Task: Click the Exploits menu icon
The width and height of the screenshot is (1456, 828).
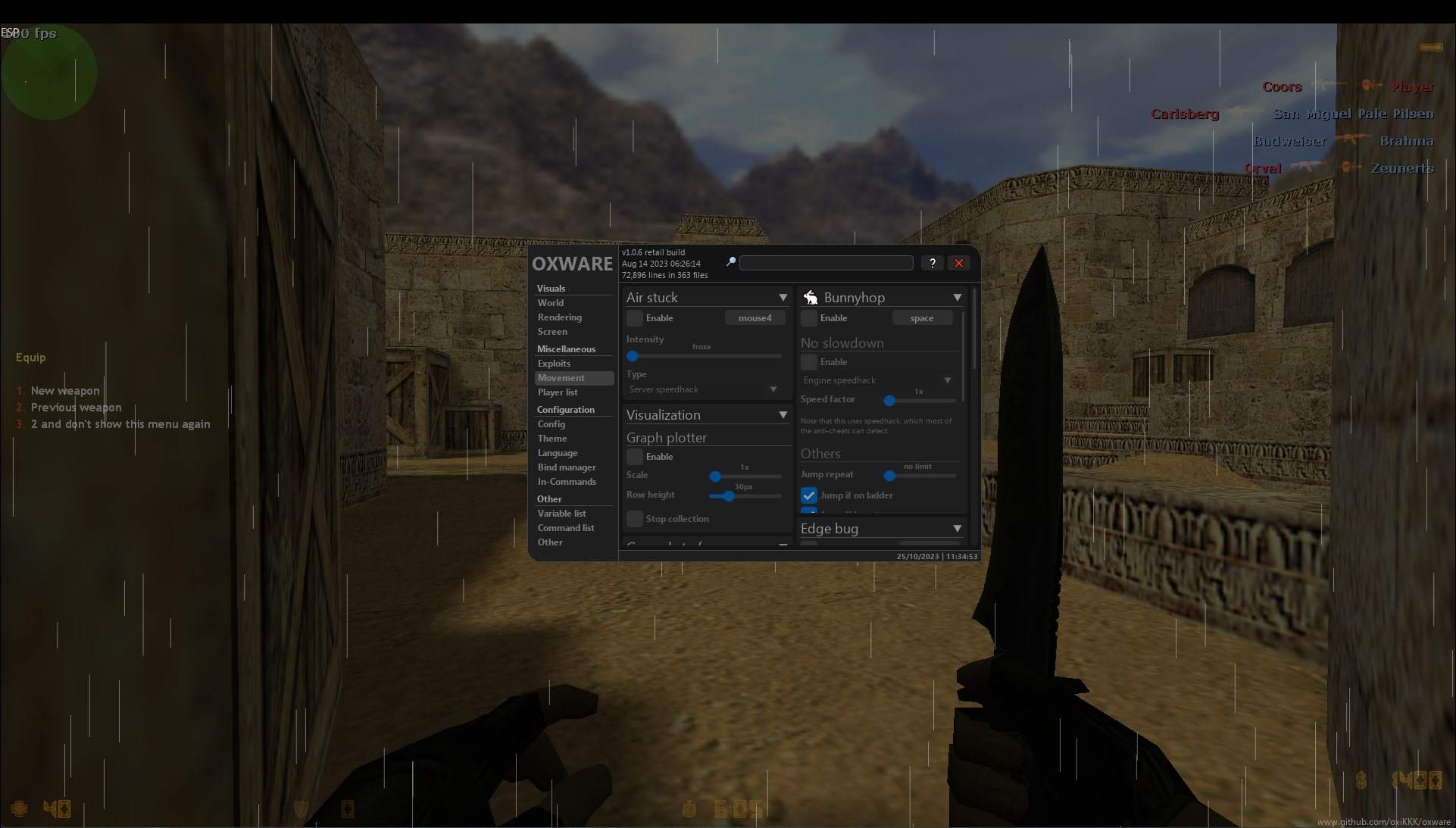Action: [x=554, y=363]
